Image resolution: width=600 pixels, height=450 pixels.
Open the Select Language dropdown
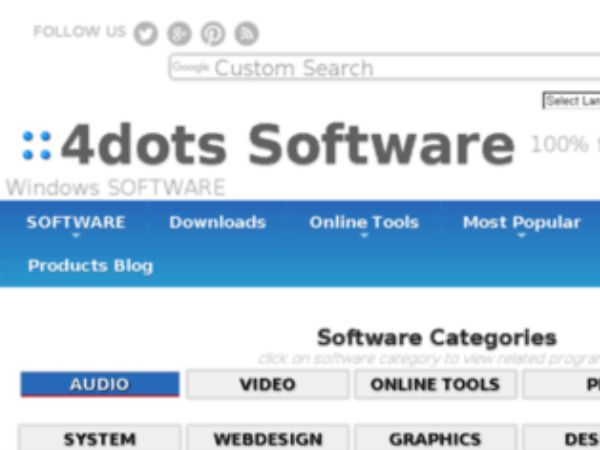(571, 101)
